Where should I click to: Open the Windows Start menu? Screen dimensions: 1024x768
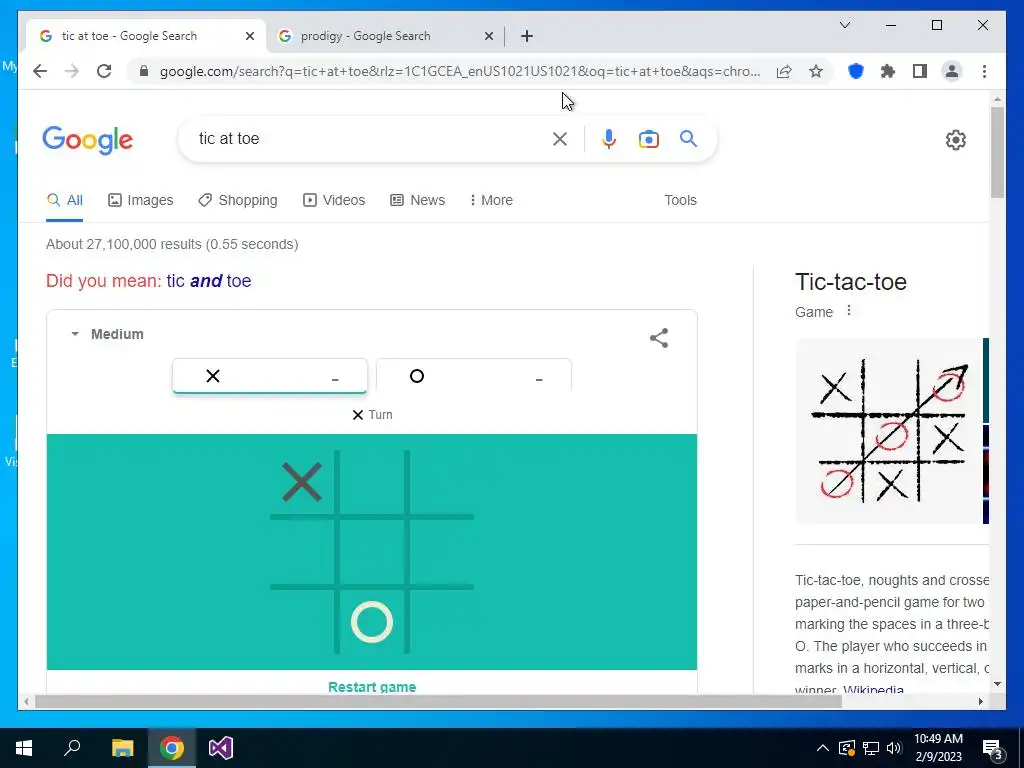click(24, 748)
